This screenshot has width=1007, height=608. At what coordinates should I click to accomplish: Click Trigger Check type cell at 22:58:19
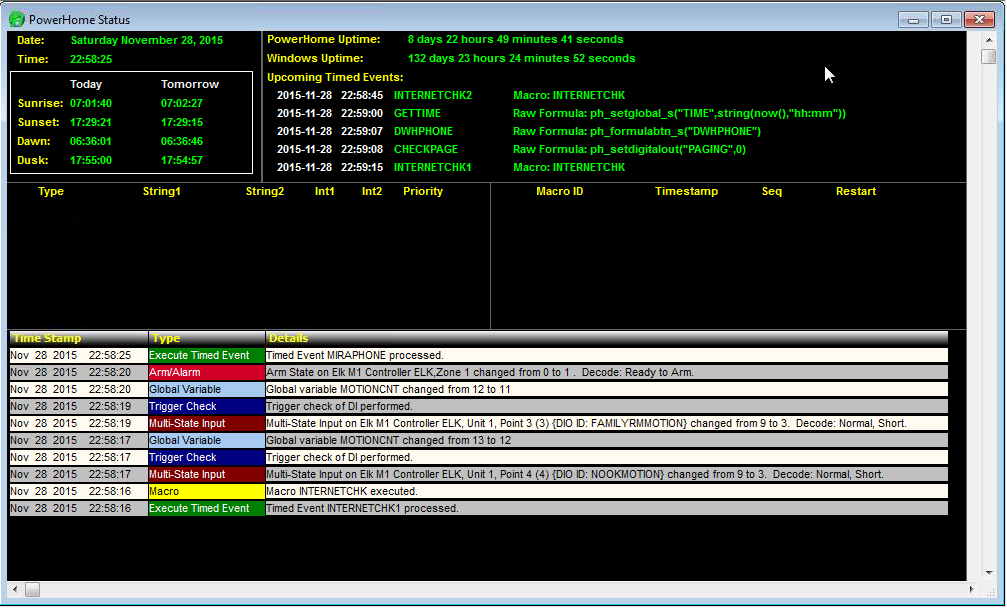[x=206, y=406]
